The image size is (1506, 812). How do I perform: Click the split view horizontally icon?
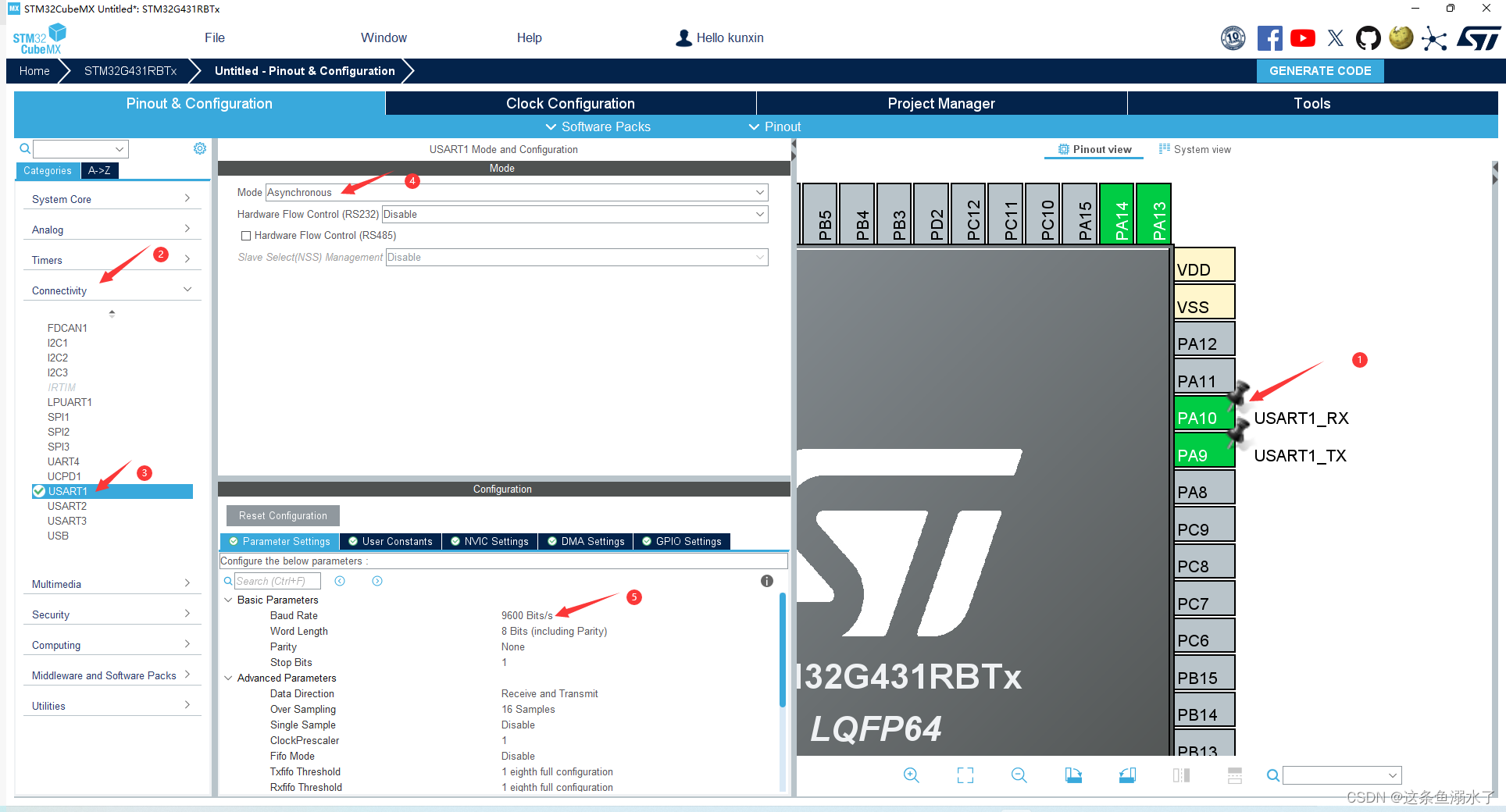(x=1181, y=775)
